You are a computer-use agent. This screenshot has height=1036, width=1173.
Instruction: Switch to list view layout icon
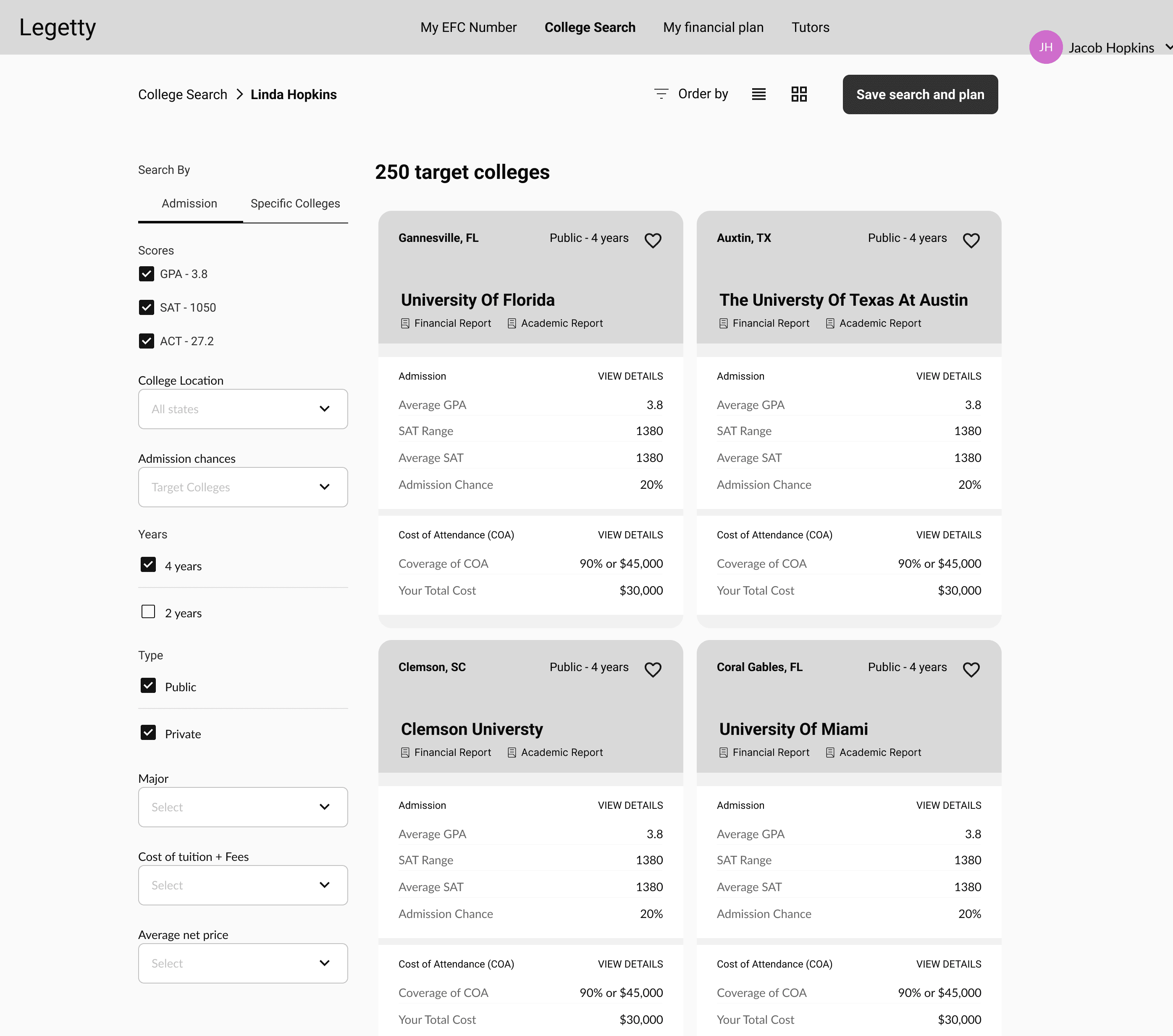(758, 94)
